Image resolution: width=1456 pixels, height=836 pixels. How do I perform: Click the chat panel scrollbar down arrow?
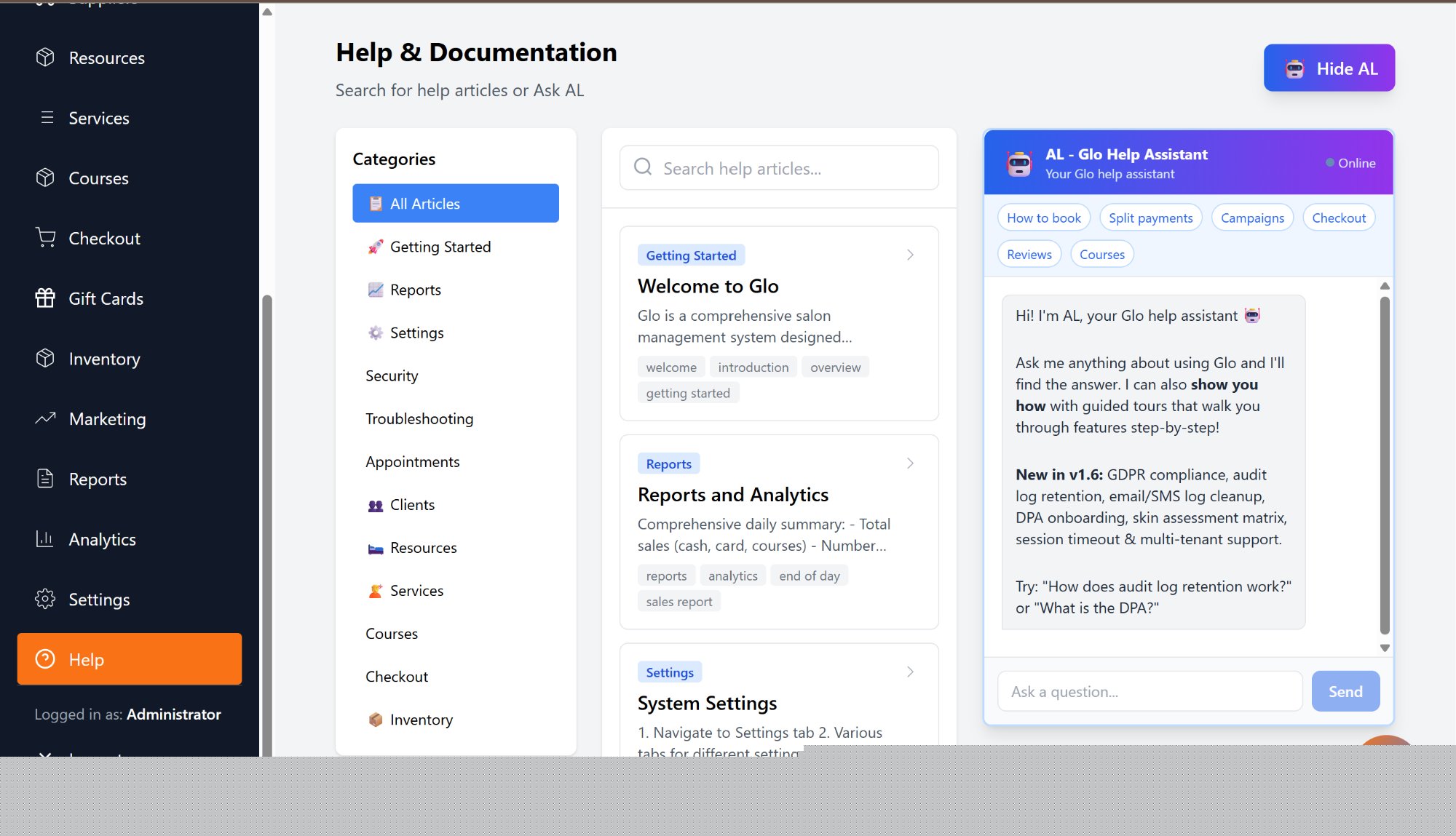coord(1385,648)
